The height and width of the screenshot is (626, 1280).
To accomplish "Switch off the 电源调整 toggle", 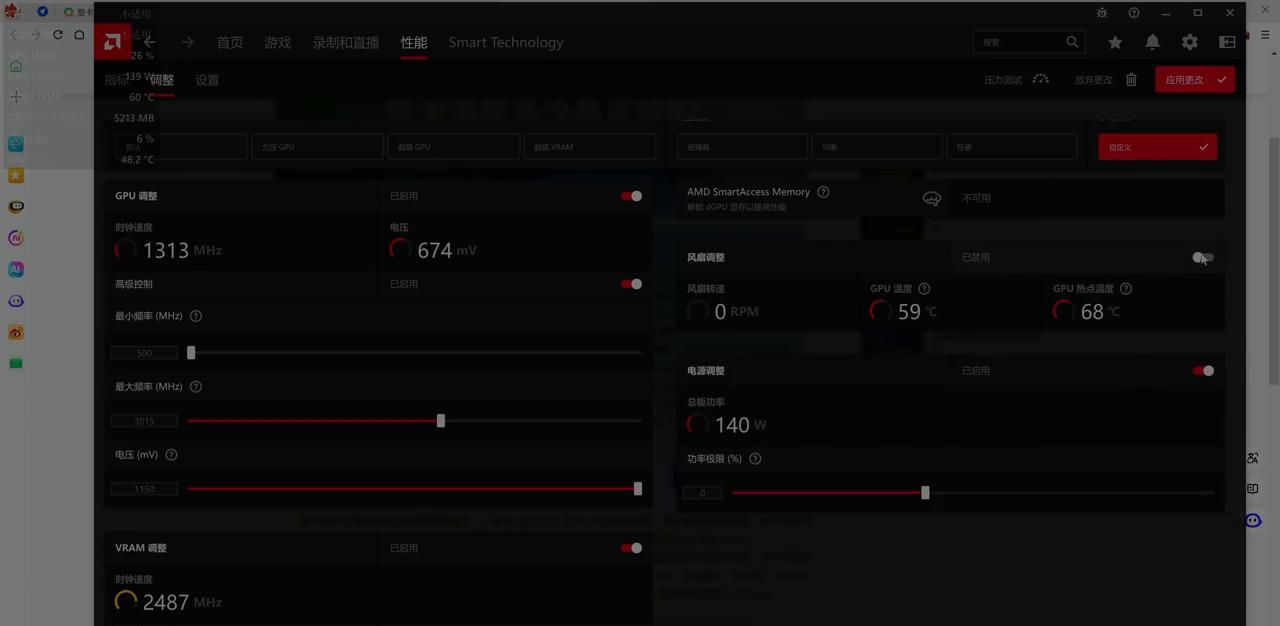I will point(1203,371).
